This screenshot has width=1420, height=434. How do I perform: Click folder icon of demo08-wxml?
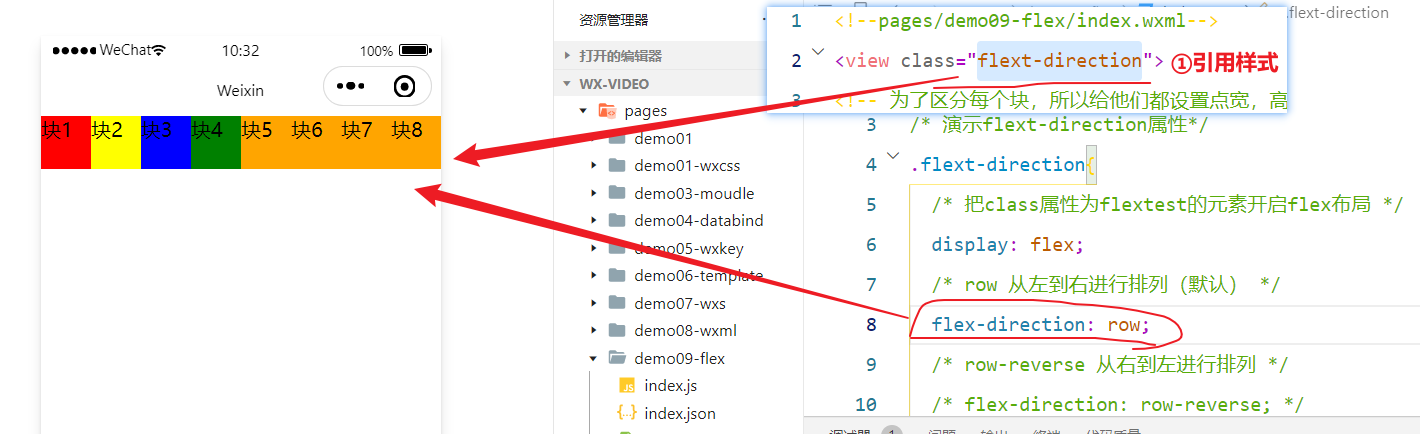(617, 330)
